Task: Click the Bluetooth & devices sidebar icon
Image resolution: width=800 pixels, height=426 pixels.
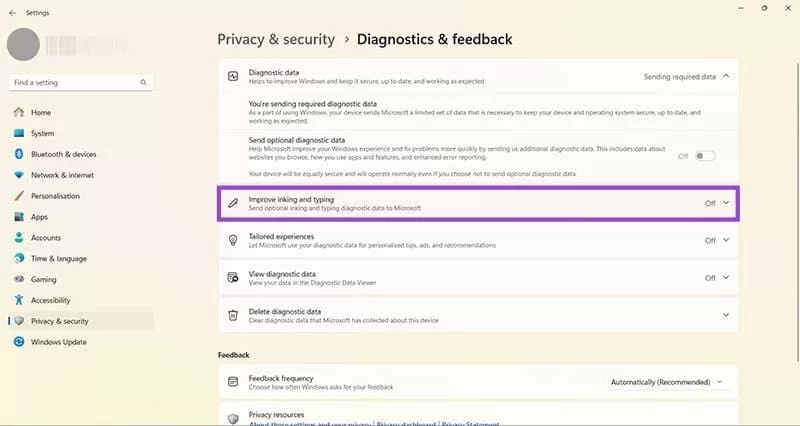Action: [19, 154]
